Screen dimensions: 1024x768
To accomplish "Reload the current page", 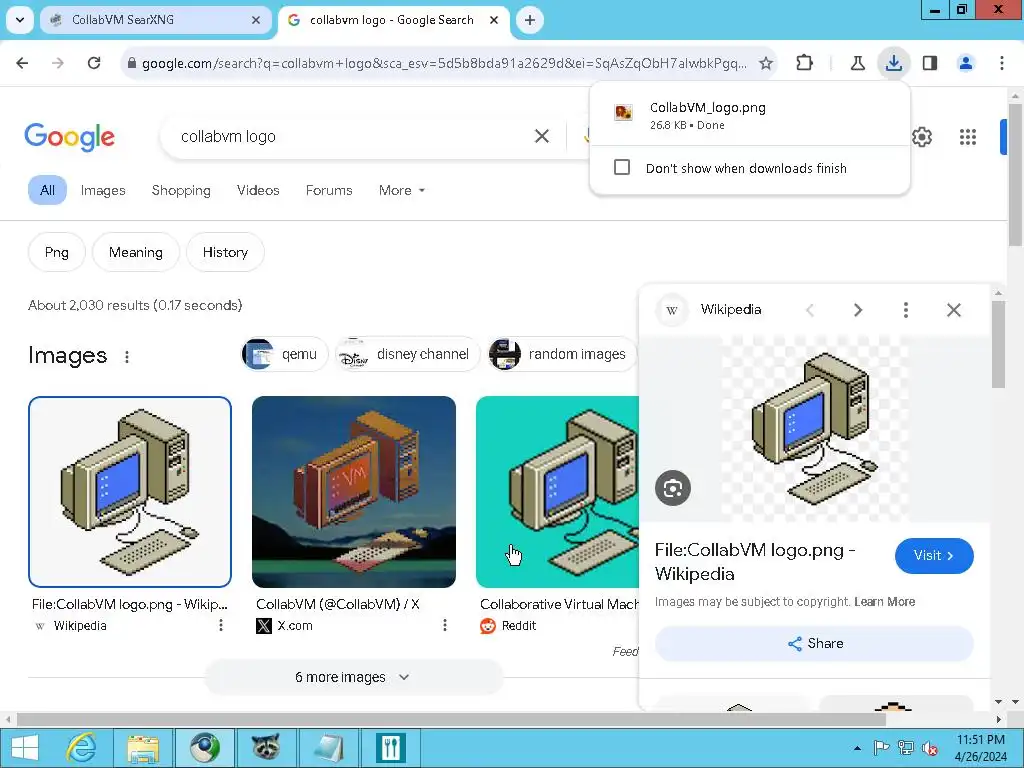I will (x=94, y=63).
